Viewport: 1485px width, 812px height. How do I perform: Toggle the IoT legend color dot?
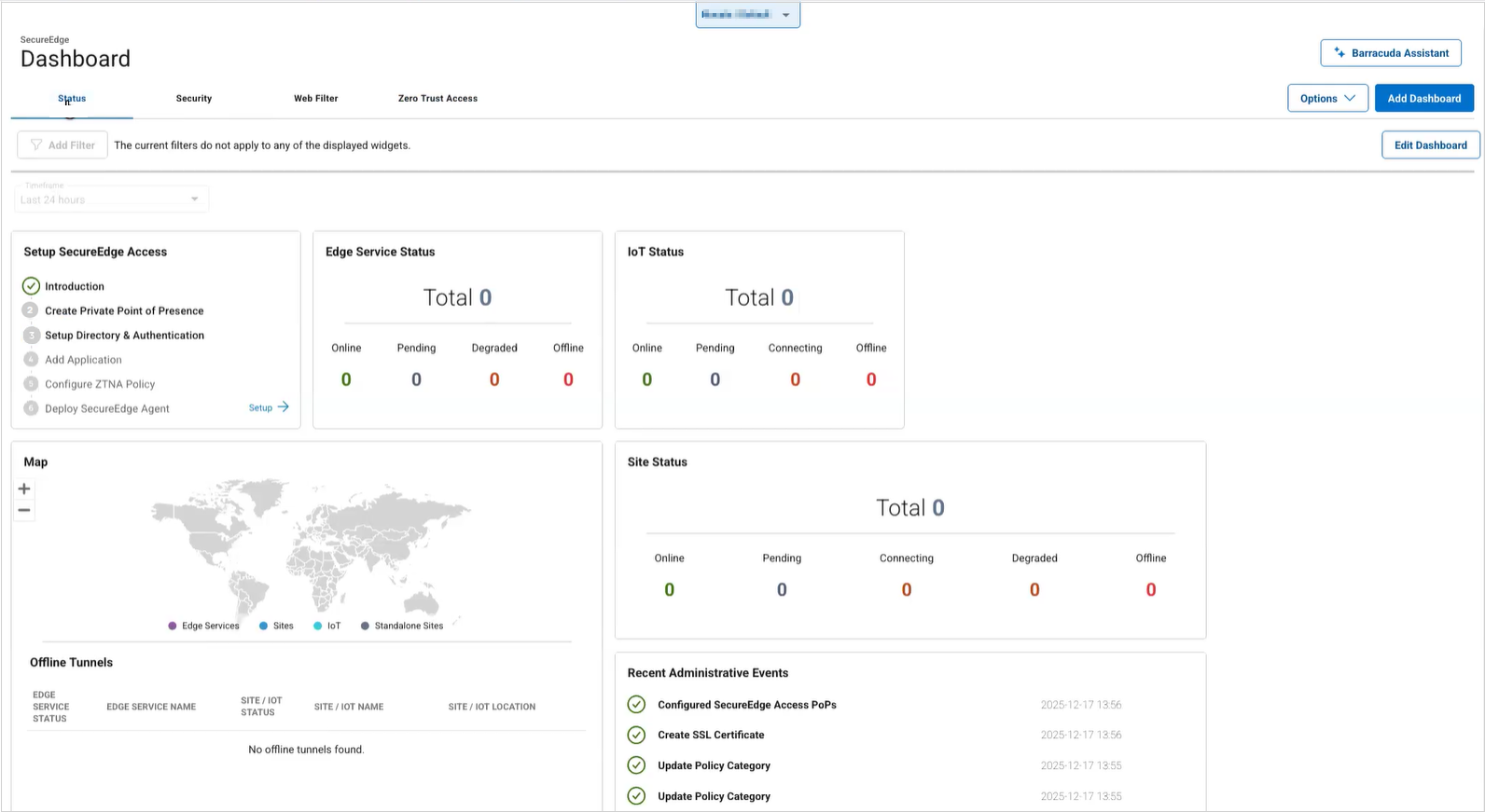(318, 626)
